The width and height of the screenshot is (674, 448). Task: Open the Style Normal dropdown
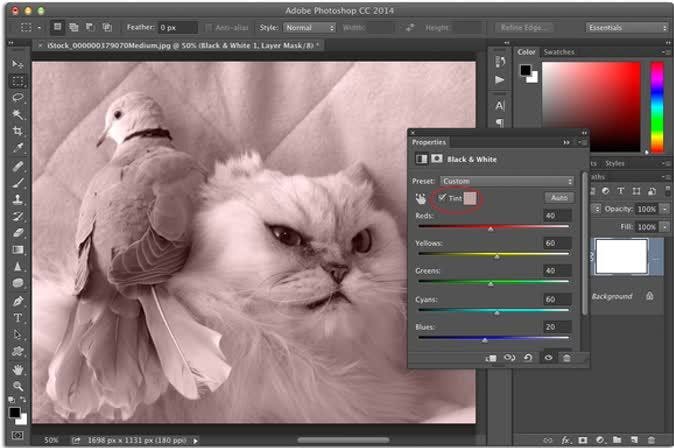click(x=309, y=28)
